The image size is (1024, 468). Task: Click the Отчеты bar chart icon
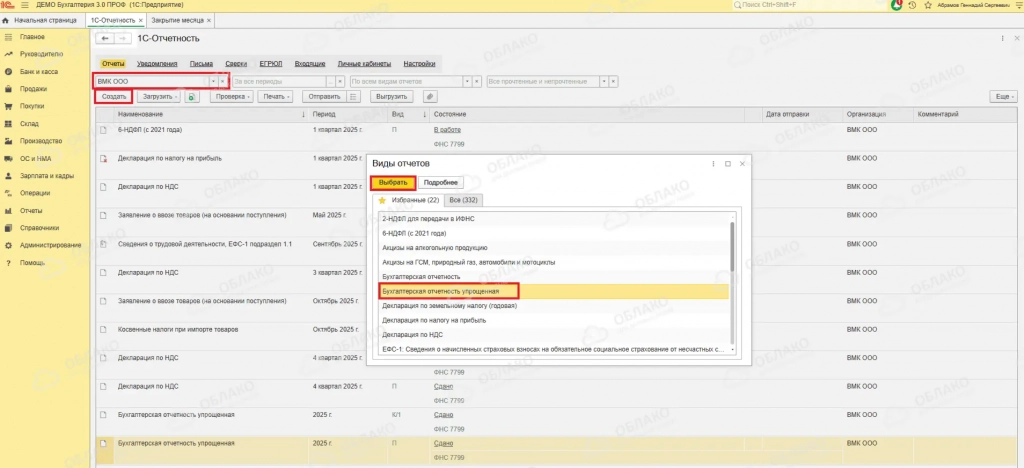[8, 211]
